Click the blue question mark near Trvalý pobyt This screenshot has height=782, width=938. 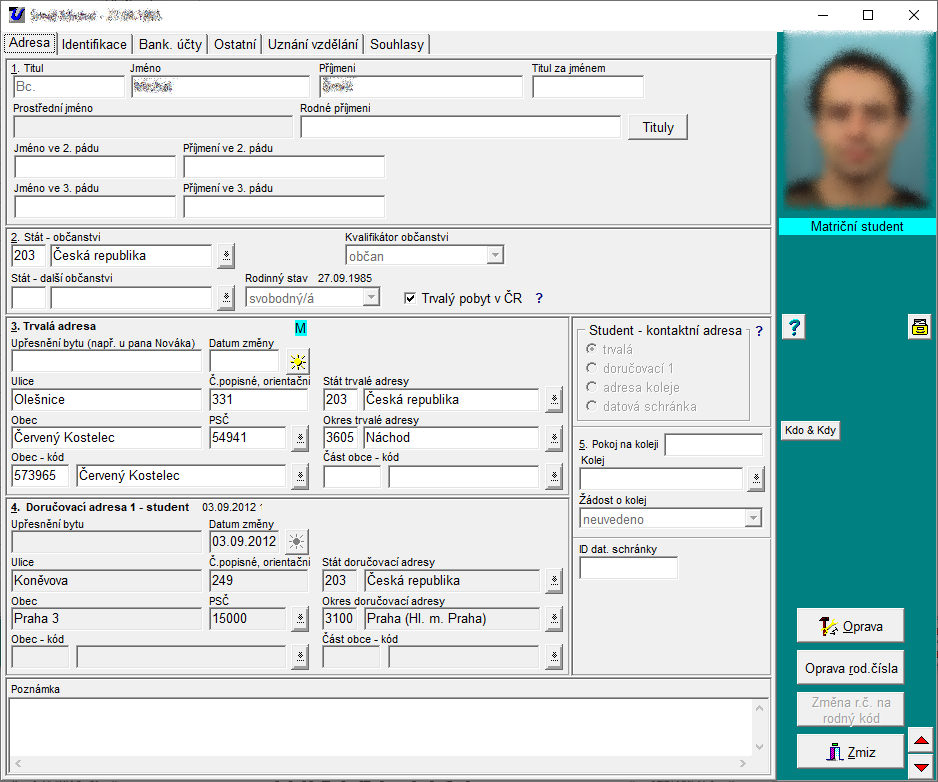click(539, 298)
